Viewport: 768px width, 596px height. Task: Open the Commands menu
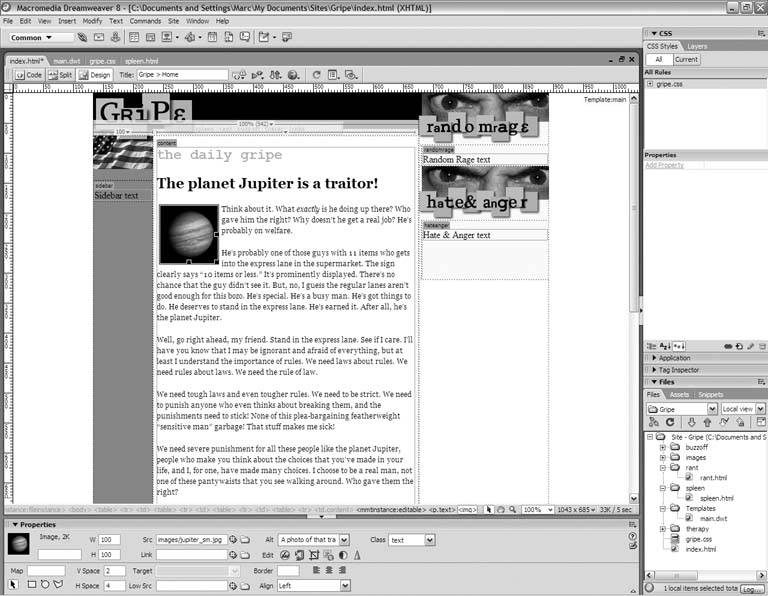145,21
